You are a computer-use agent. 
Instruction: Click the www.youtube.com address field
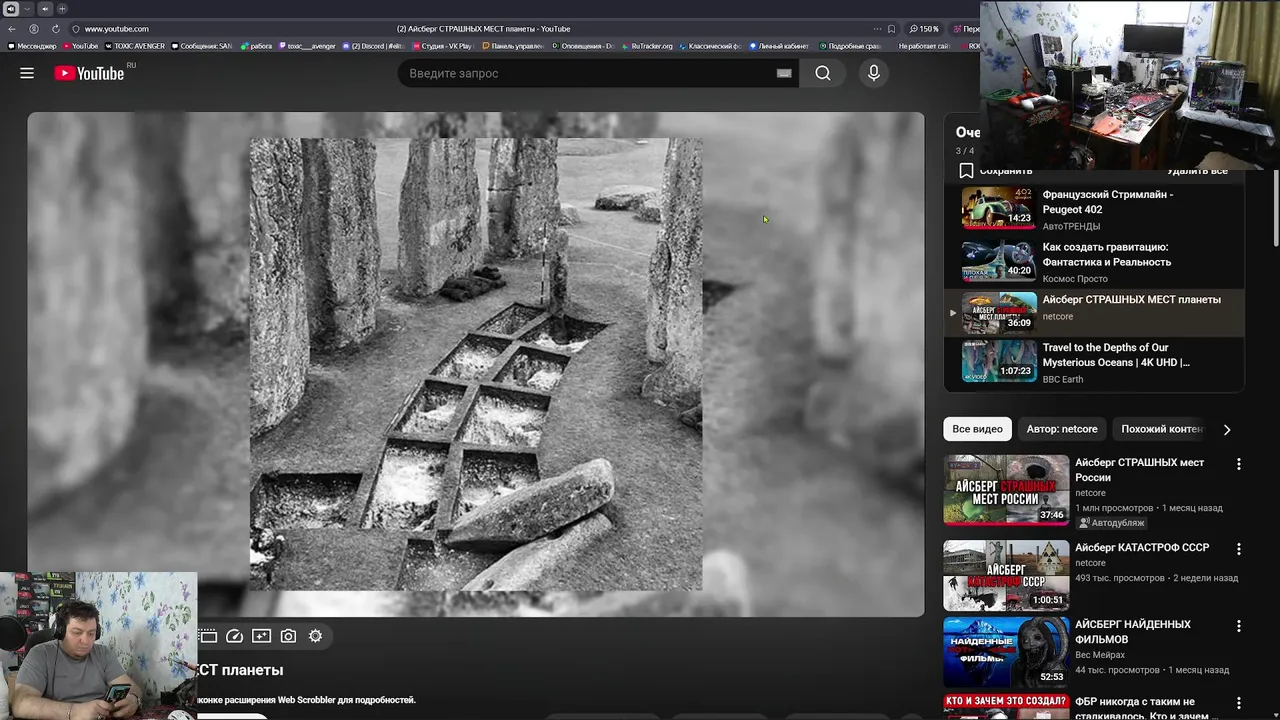point(117,29)
